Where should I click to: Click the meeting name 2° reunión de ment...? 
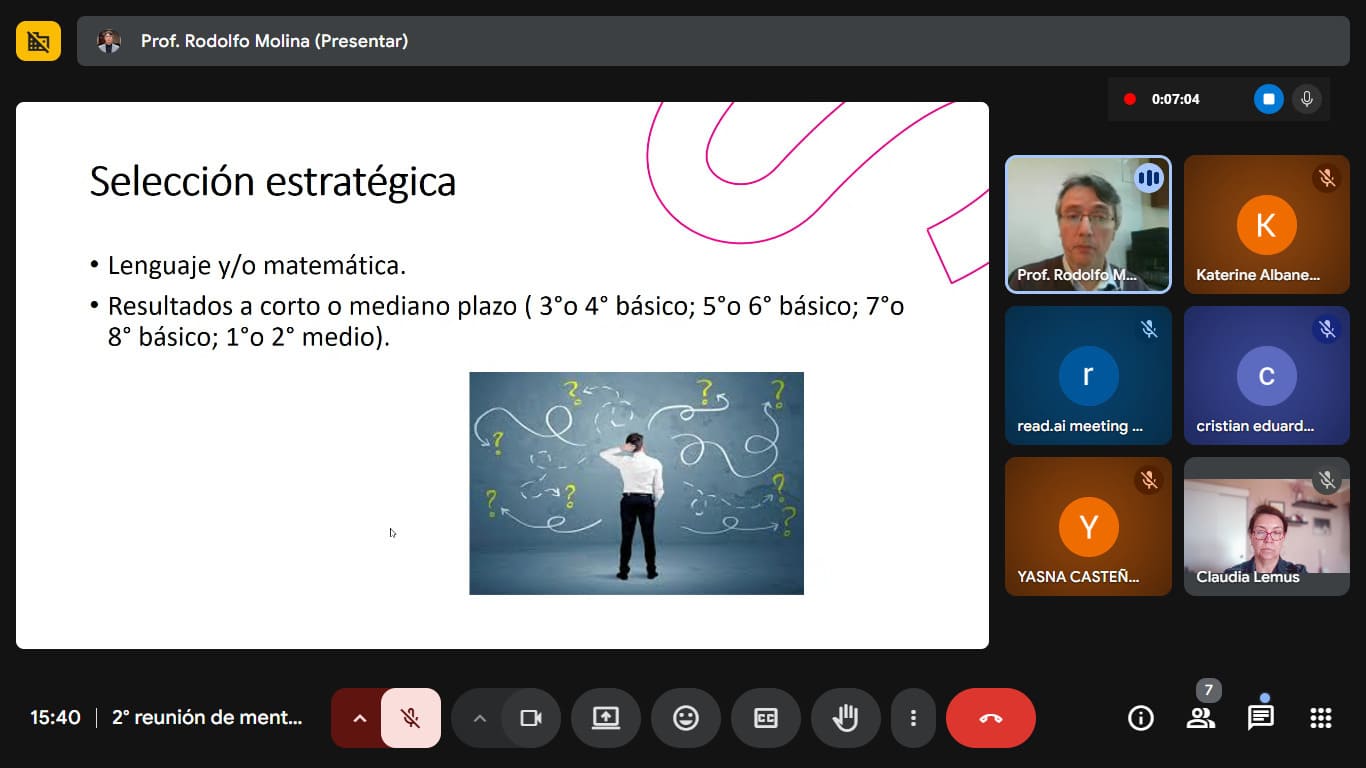(x=207, y=718)
